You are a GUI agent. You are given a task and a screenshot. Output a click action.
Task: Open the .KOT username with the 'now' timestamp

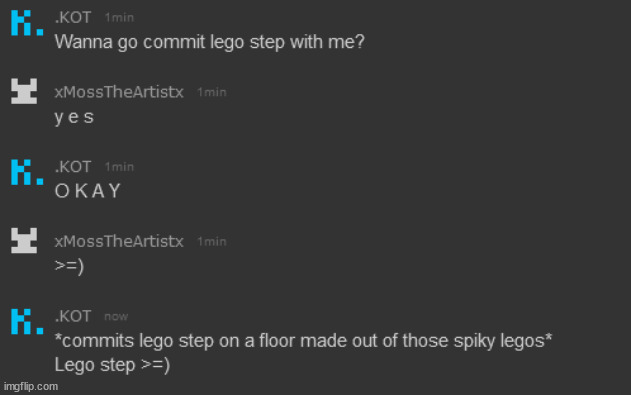tap(73, 316)
